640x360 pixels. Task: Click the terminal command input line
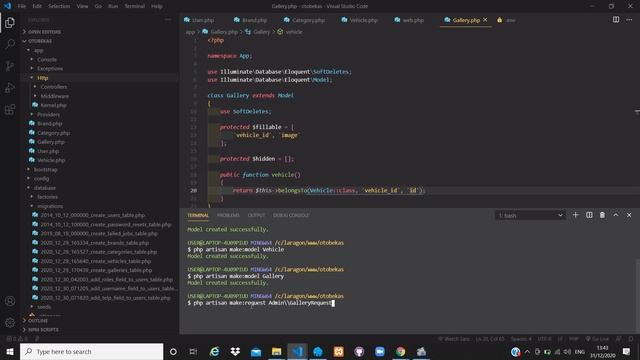[261, 303]
